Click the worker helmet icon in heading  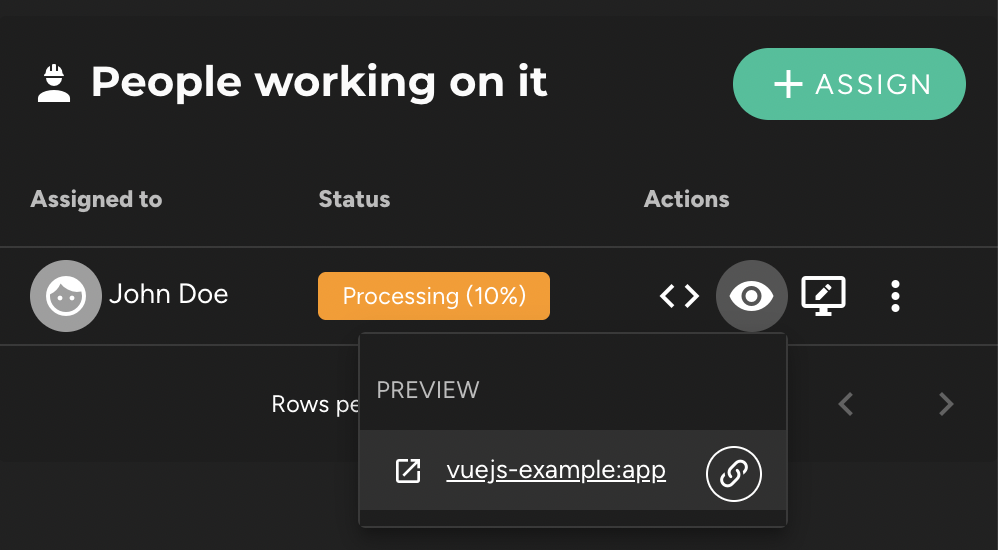(x=53, y=83)
